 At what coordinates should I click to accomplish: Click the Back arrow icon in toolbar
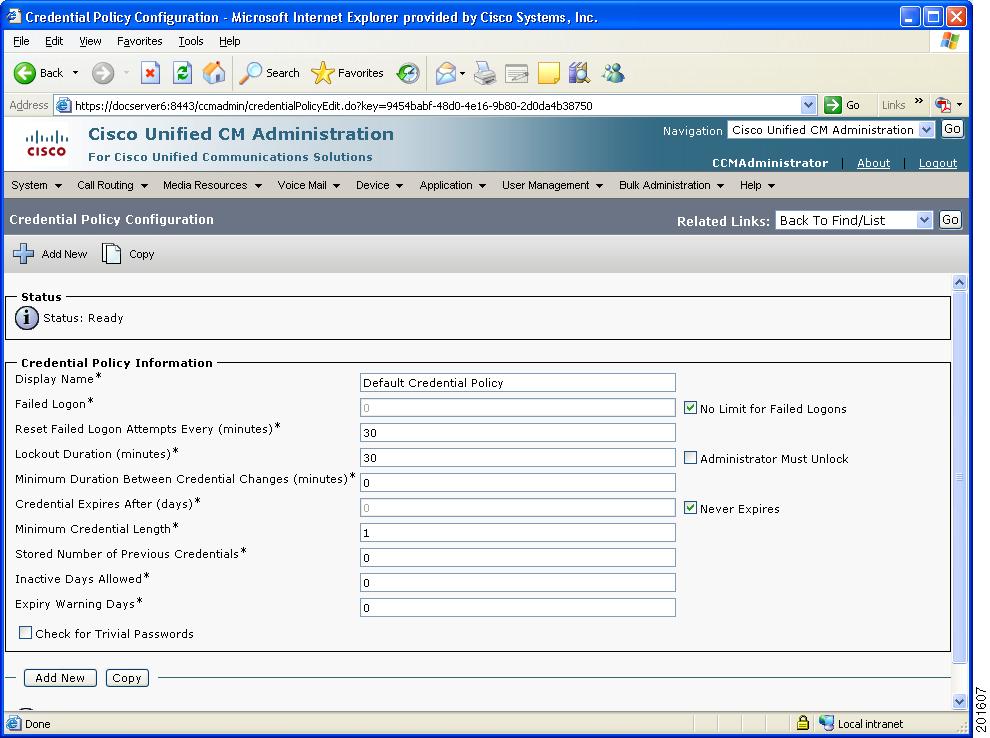tap(25, 73)
